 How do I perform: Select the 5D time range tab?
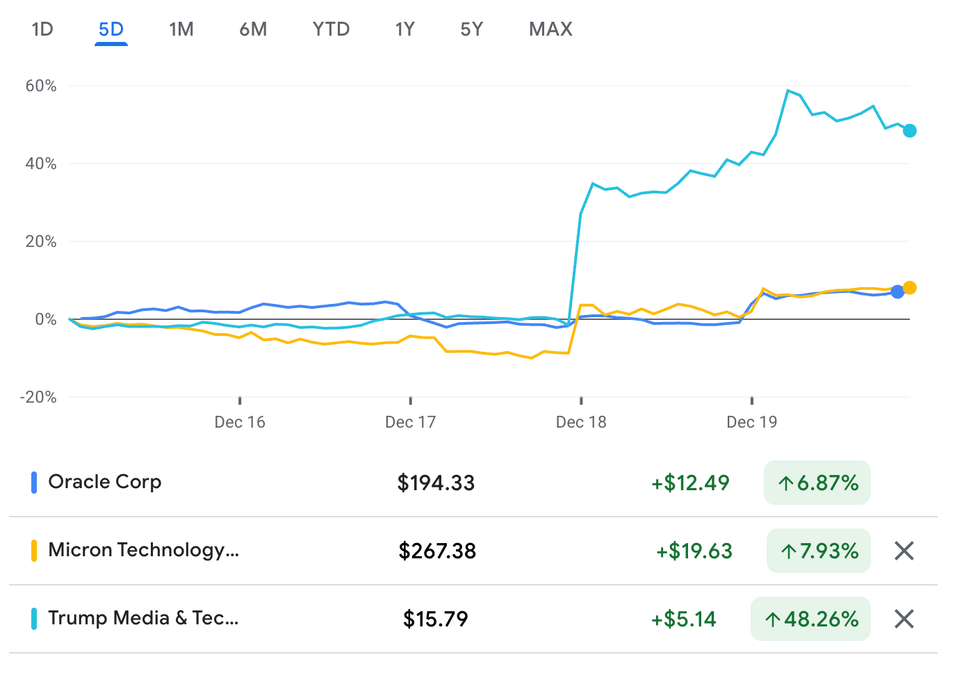[111, 29]
